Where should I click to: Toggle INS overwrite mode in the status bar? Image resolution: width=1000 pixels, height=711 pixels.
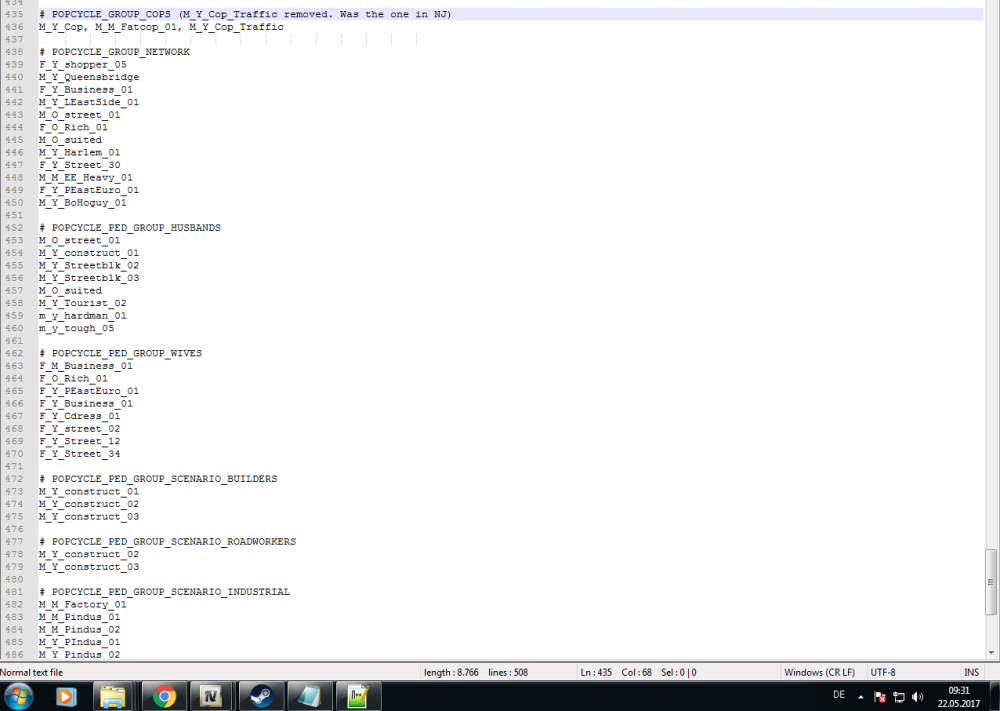point(970,671)
